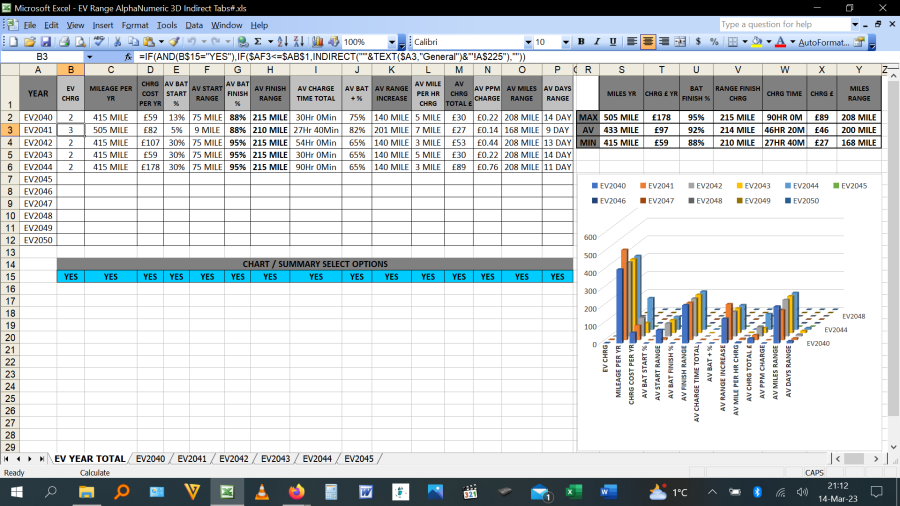Screen dimensions: 900x506
Task: Toggle Align Left
Action: (x=632, y=42)
